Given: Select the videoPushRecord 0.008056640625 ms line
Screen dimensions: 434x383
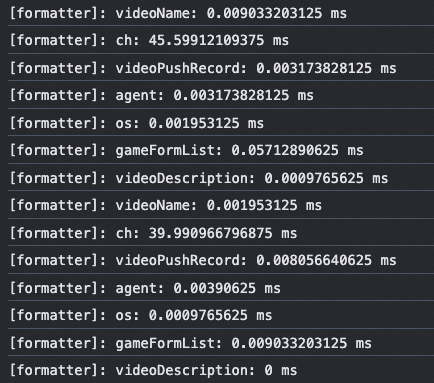Looking at the screenshot, I should pos(203,260).
